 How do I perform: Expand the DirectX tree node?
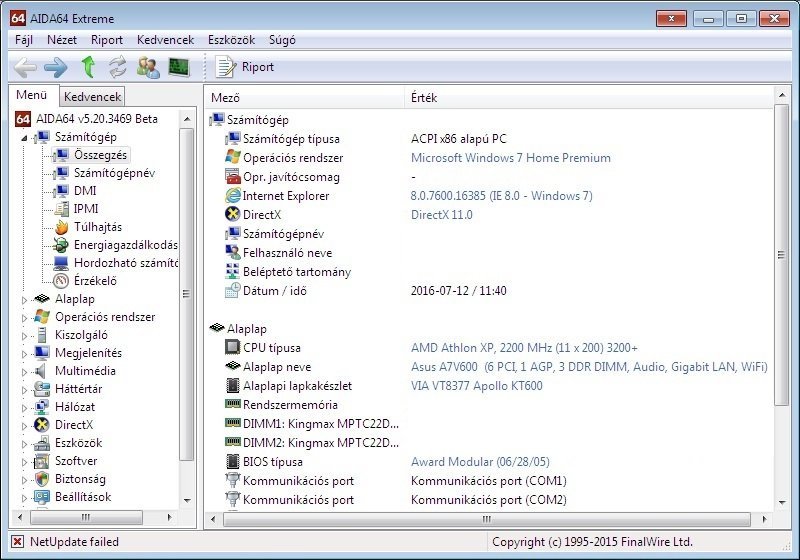click(x=24, y=426)
